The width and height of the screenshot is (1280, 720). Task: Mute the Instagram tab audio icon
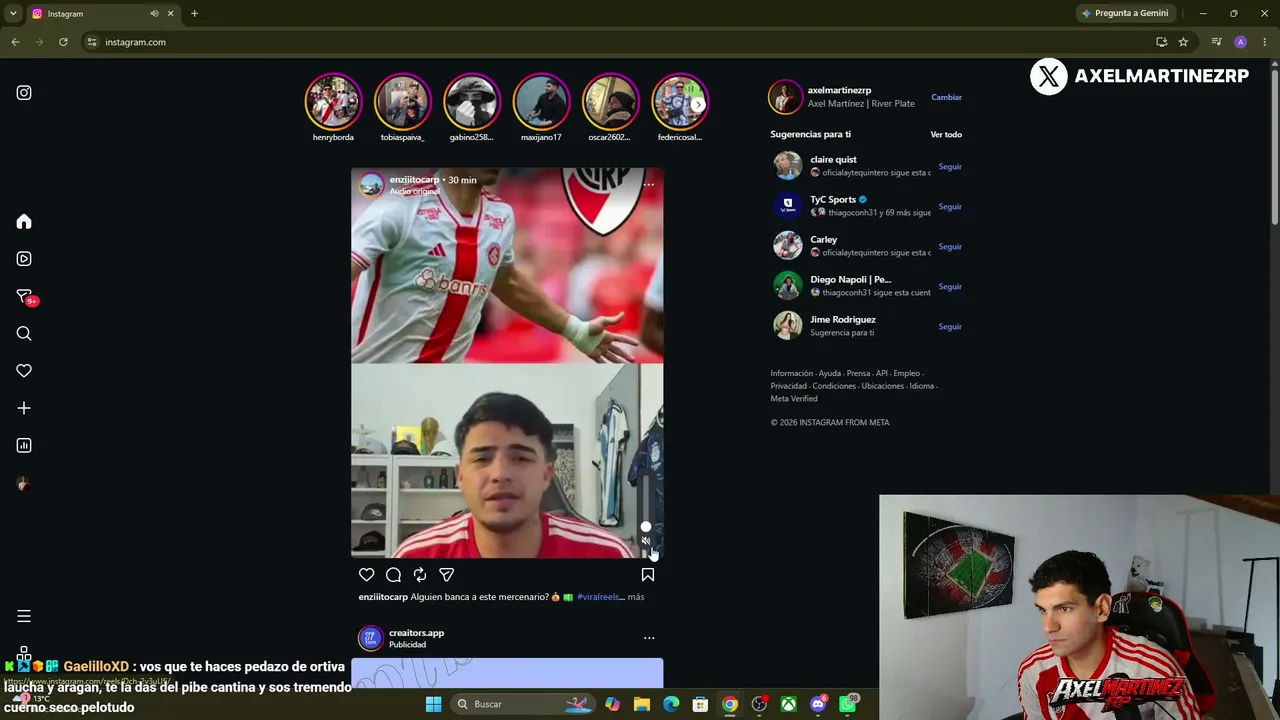click(154, 13)
